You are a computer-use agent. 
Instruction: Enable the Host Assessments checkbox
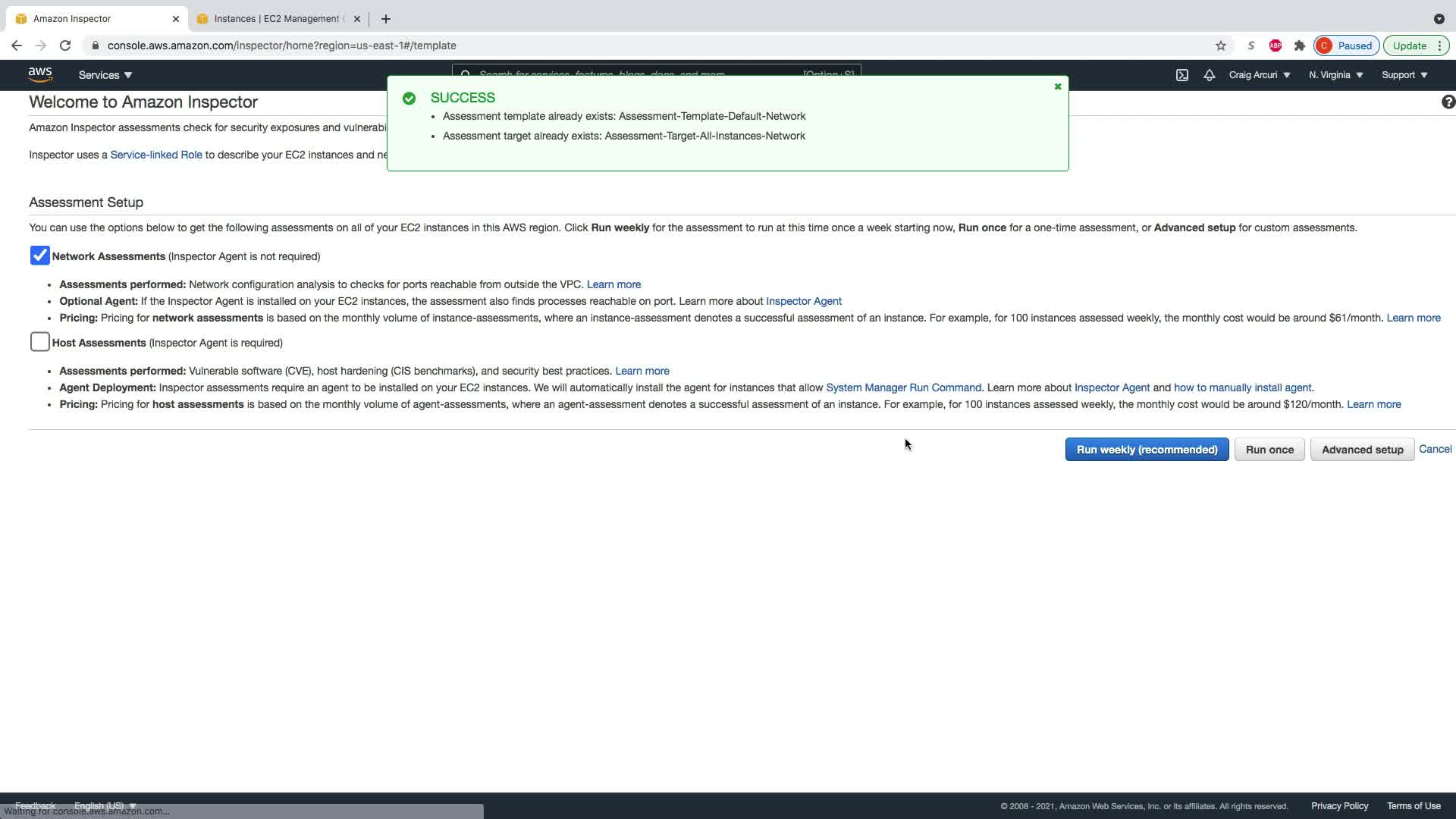tap(39, 343)
